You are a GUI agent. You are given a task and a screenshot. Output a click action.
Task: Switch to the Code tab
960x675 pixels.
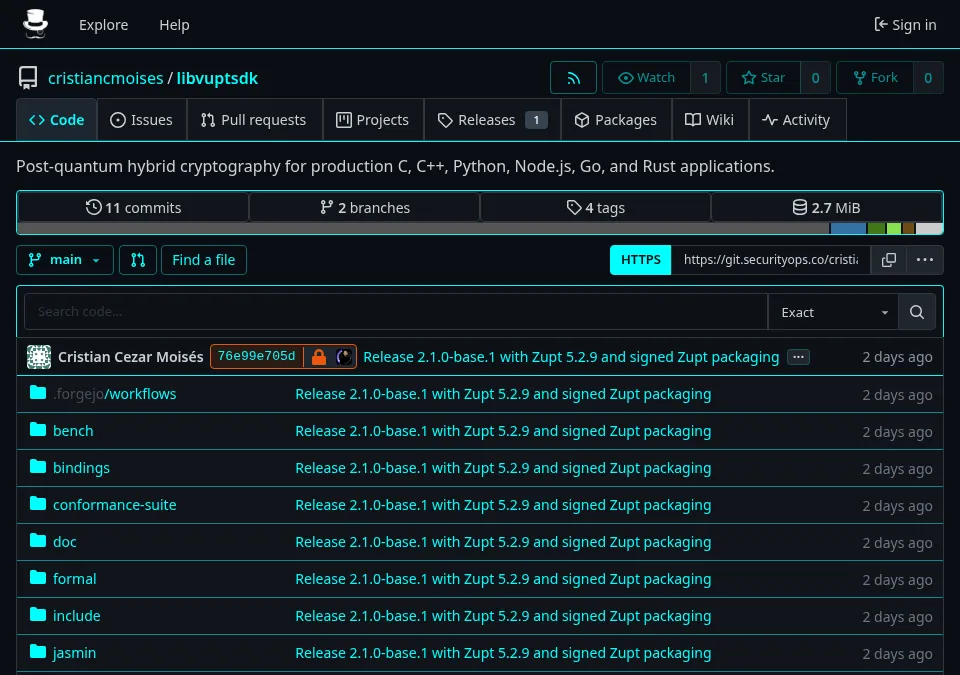tap(56, 120)
